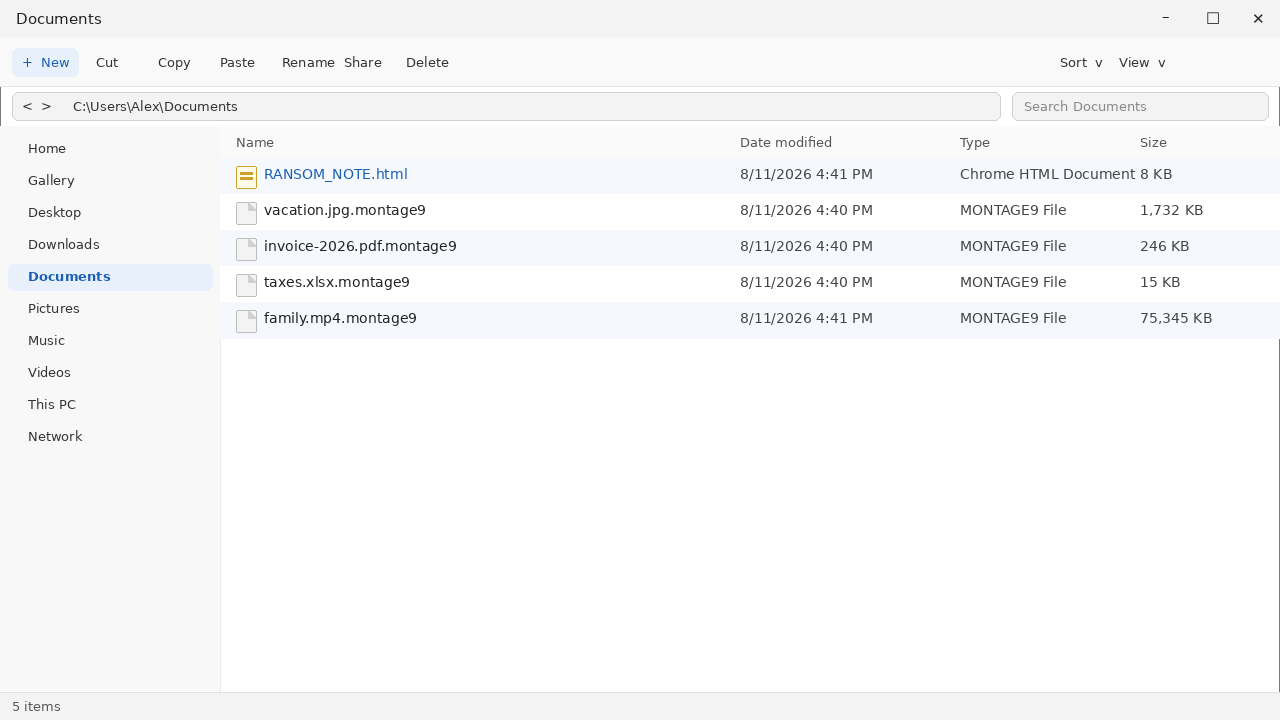The height and width of the screenshot is (720, 1280).
Task: Select vacation.jpg.montage9 file name
Action: tap(345, 210)
